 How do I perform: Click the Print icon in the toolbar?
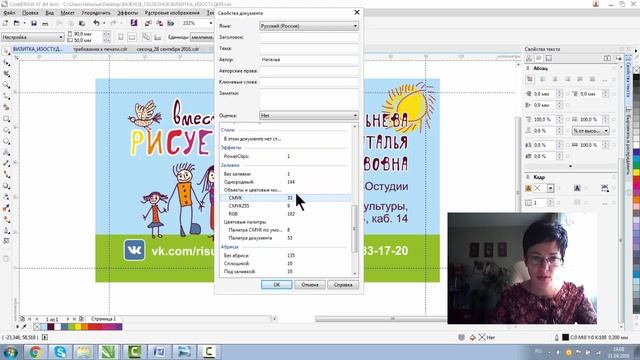coord(45,23)
